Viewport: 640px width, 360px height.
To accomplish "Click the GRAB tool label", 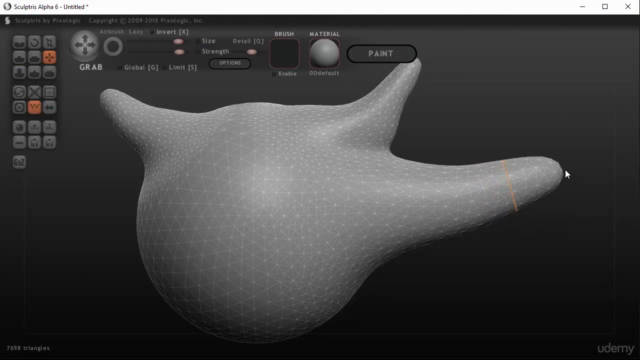I will point(91,67).
